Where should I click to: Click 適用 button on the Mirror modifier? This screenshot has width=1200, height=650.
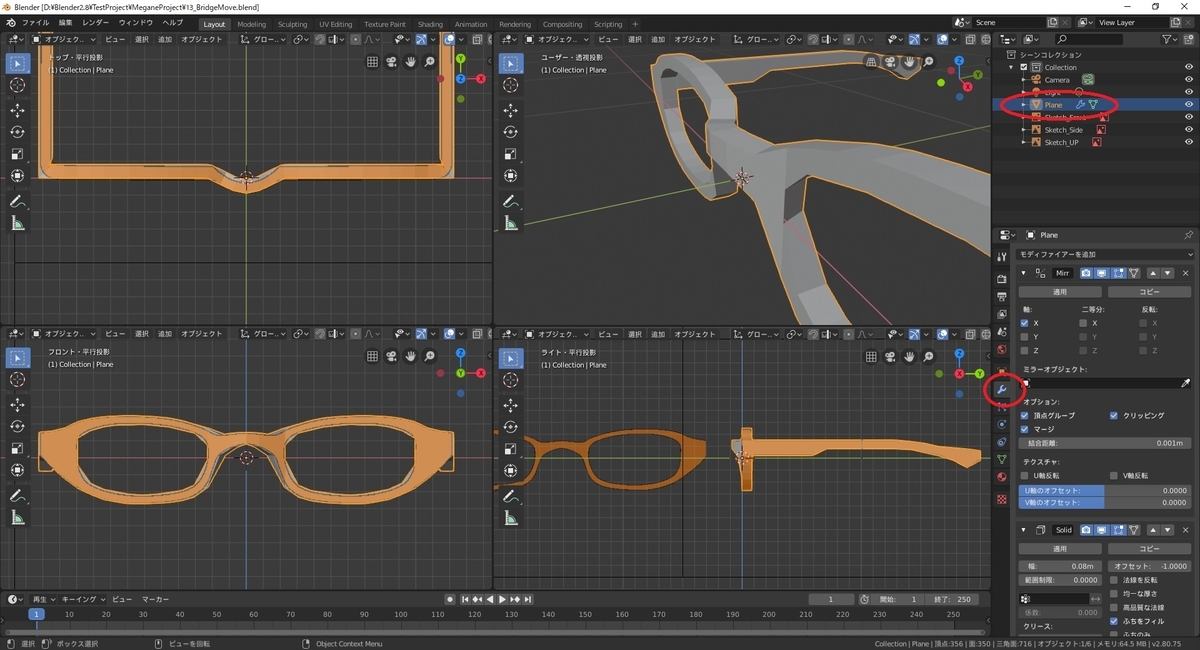coord(1061,292)
